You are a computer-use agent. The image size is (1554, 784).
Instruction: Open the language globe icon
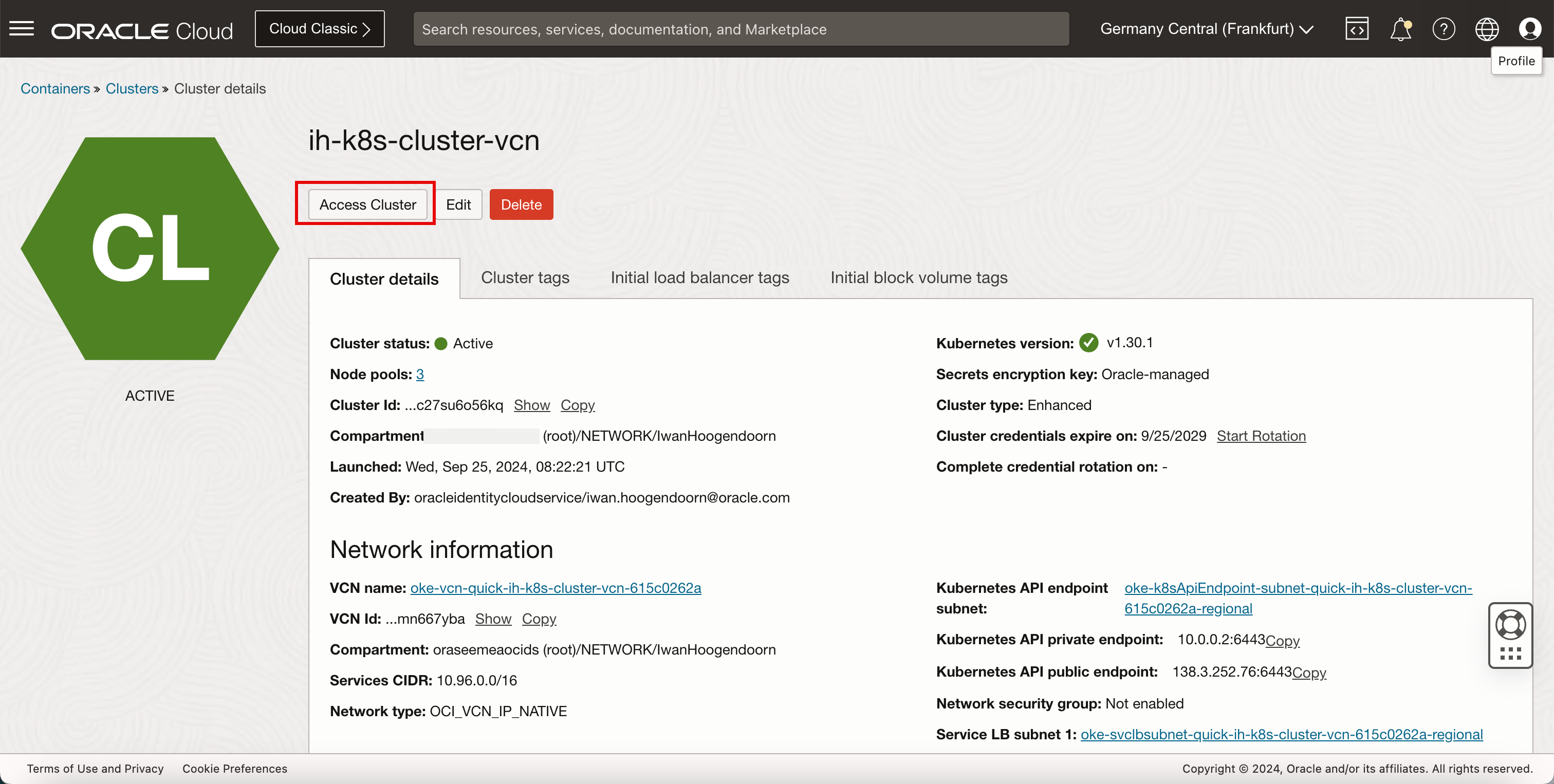1487,28
